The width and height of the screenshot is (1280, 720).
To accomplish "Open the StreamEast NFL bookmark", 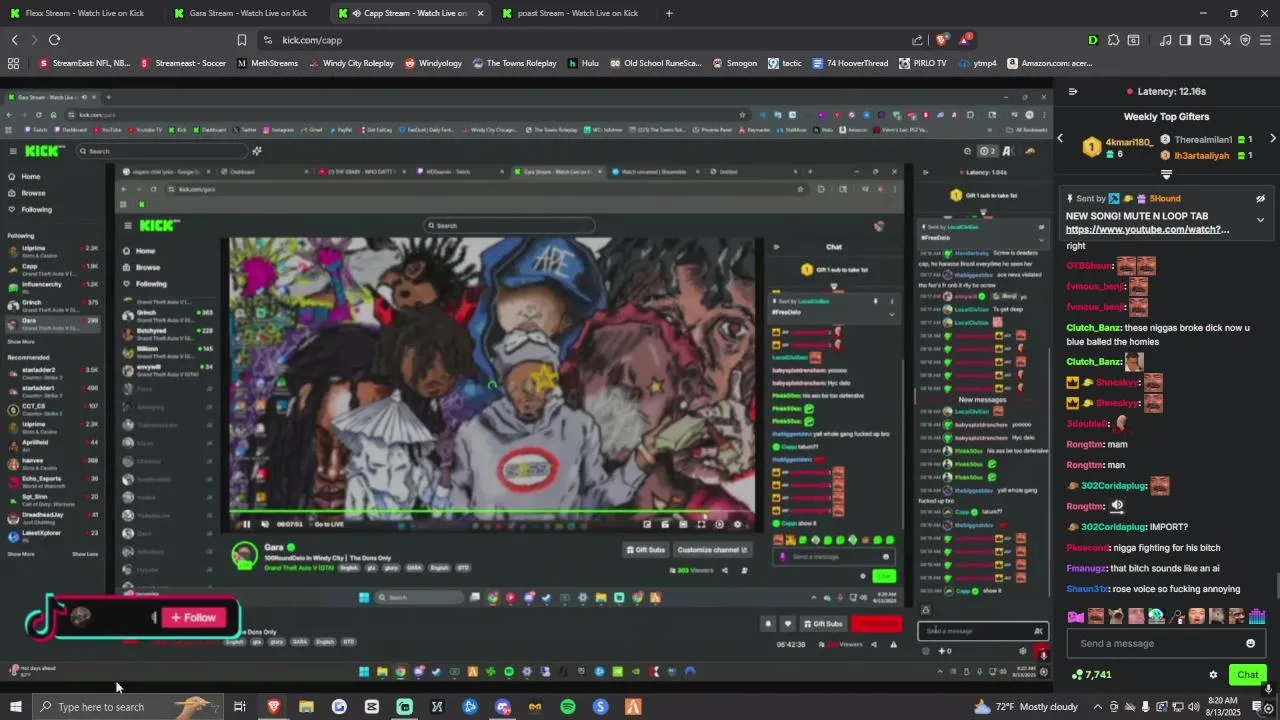I will 85,63.
